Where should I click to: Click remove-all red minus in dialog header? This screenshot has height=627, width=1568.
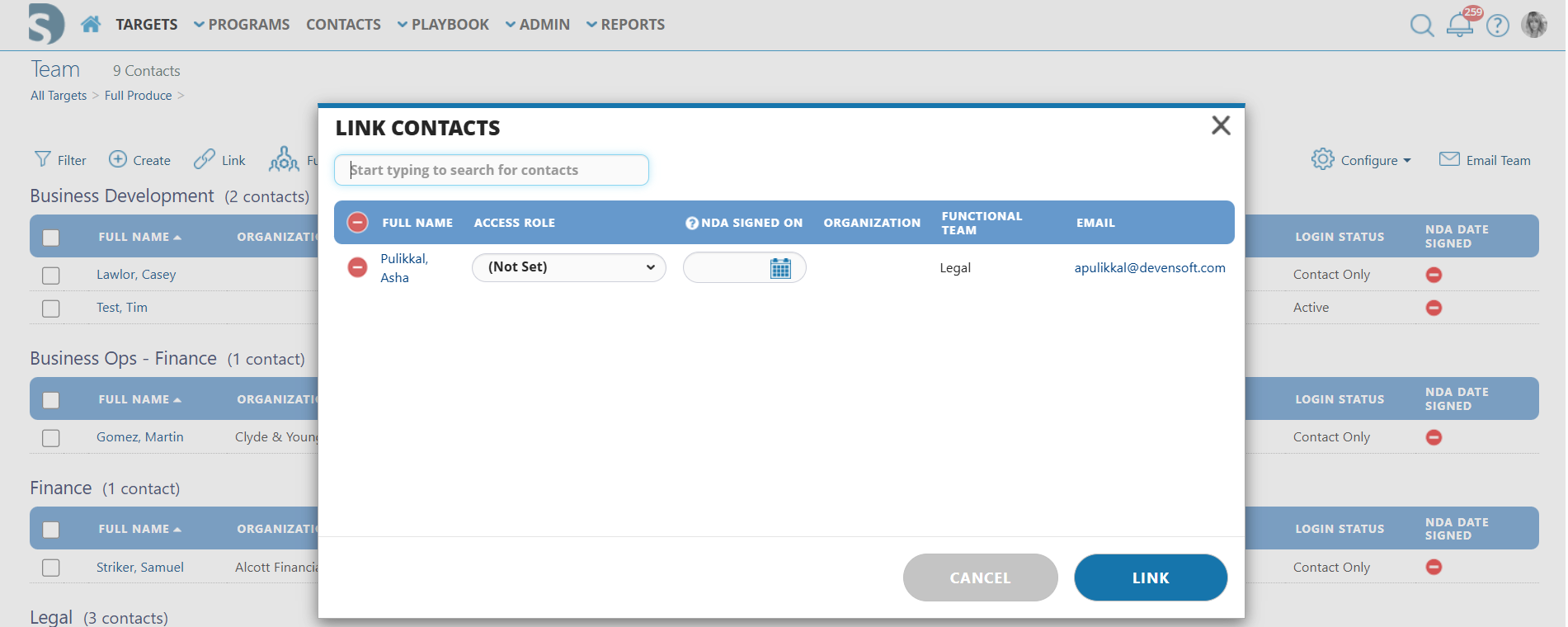click(x=357, y=223)
